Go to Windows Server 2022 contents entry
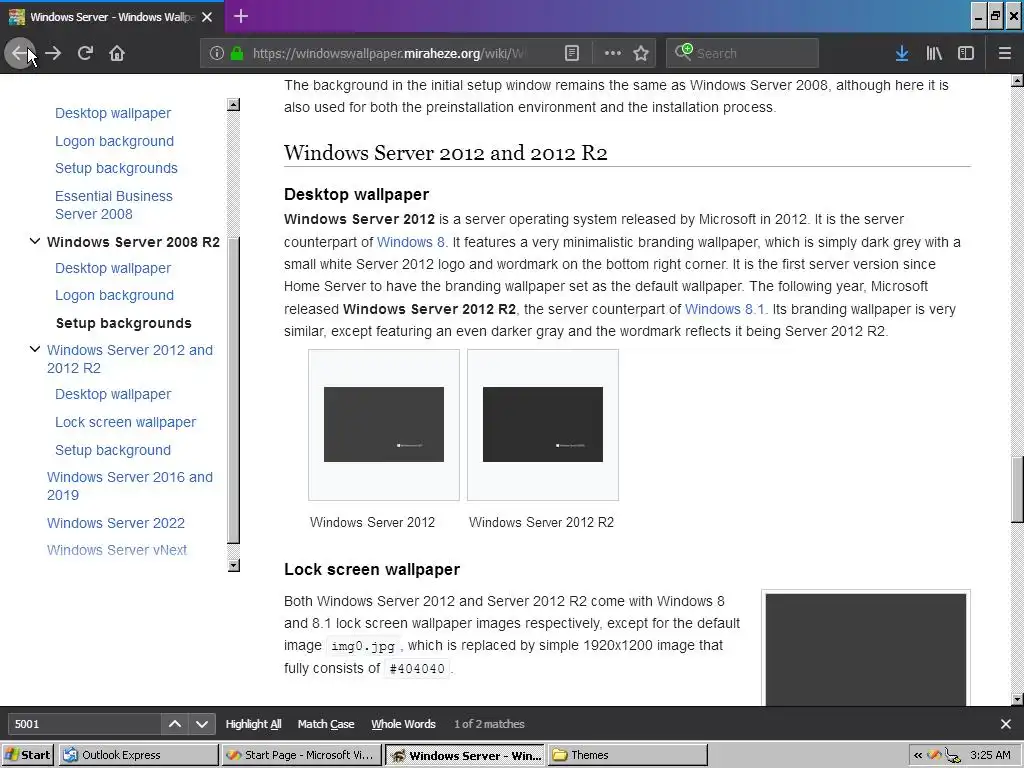 (116, 523)
